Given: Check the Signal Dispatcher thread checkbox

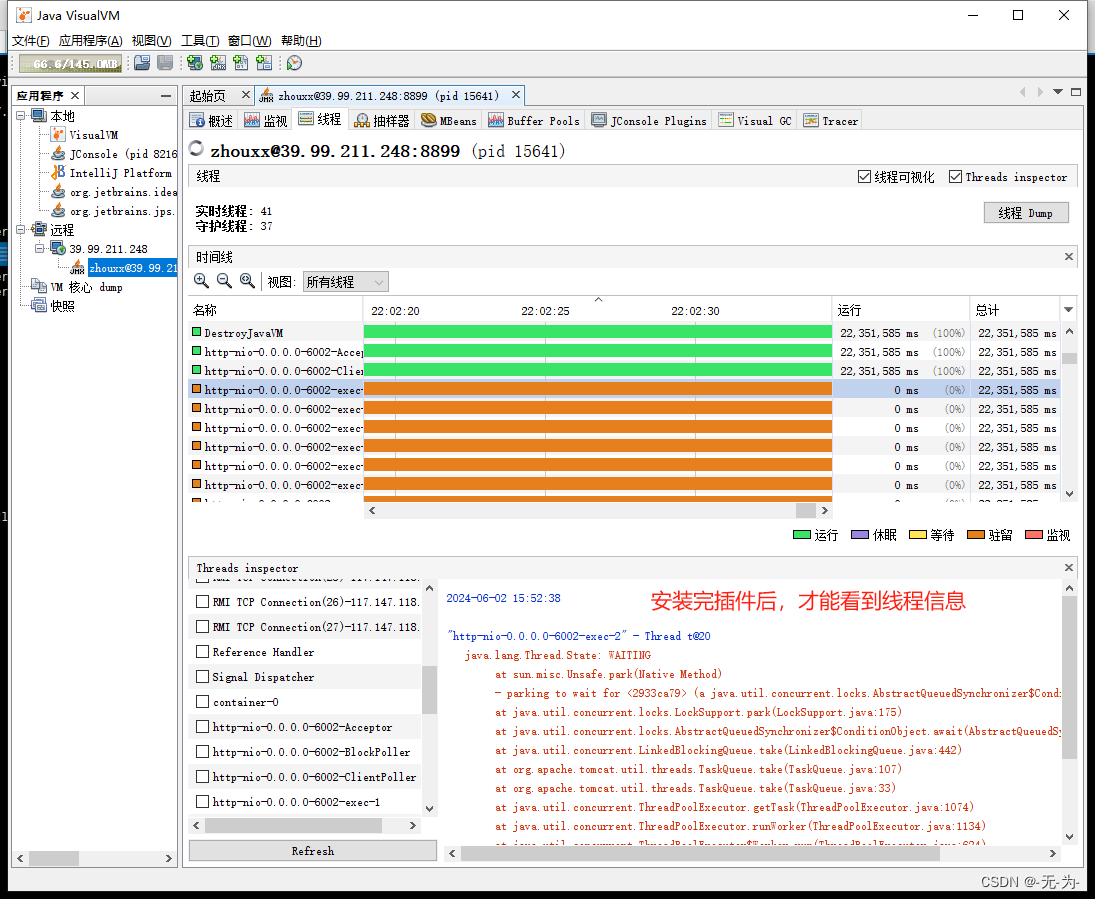Looking at the screenshot, I should point(203,676).
